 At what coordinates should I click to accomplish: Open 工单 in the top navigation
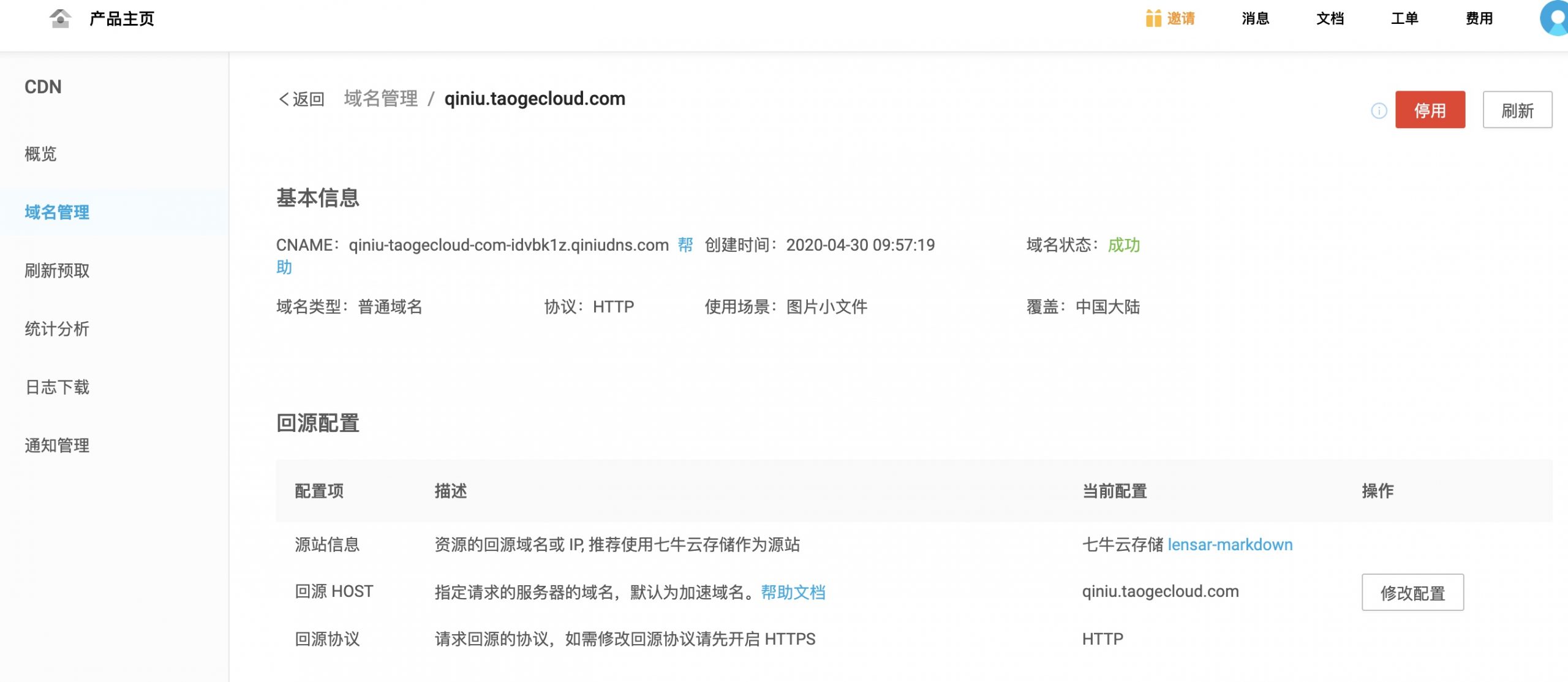point(1404,18)
